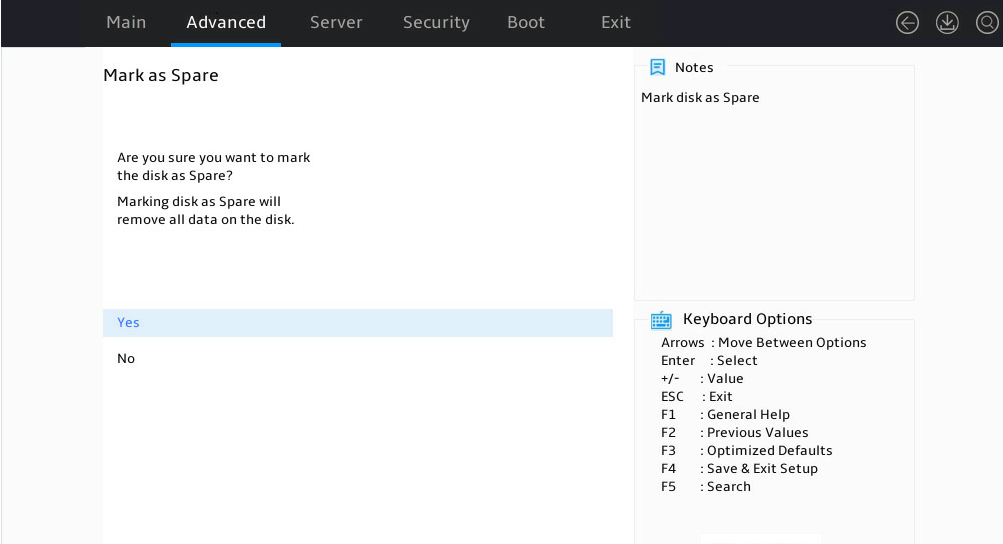Open the search magnifier icon in header
Screen dimensions: 1003x544
(x=987, y=23)
